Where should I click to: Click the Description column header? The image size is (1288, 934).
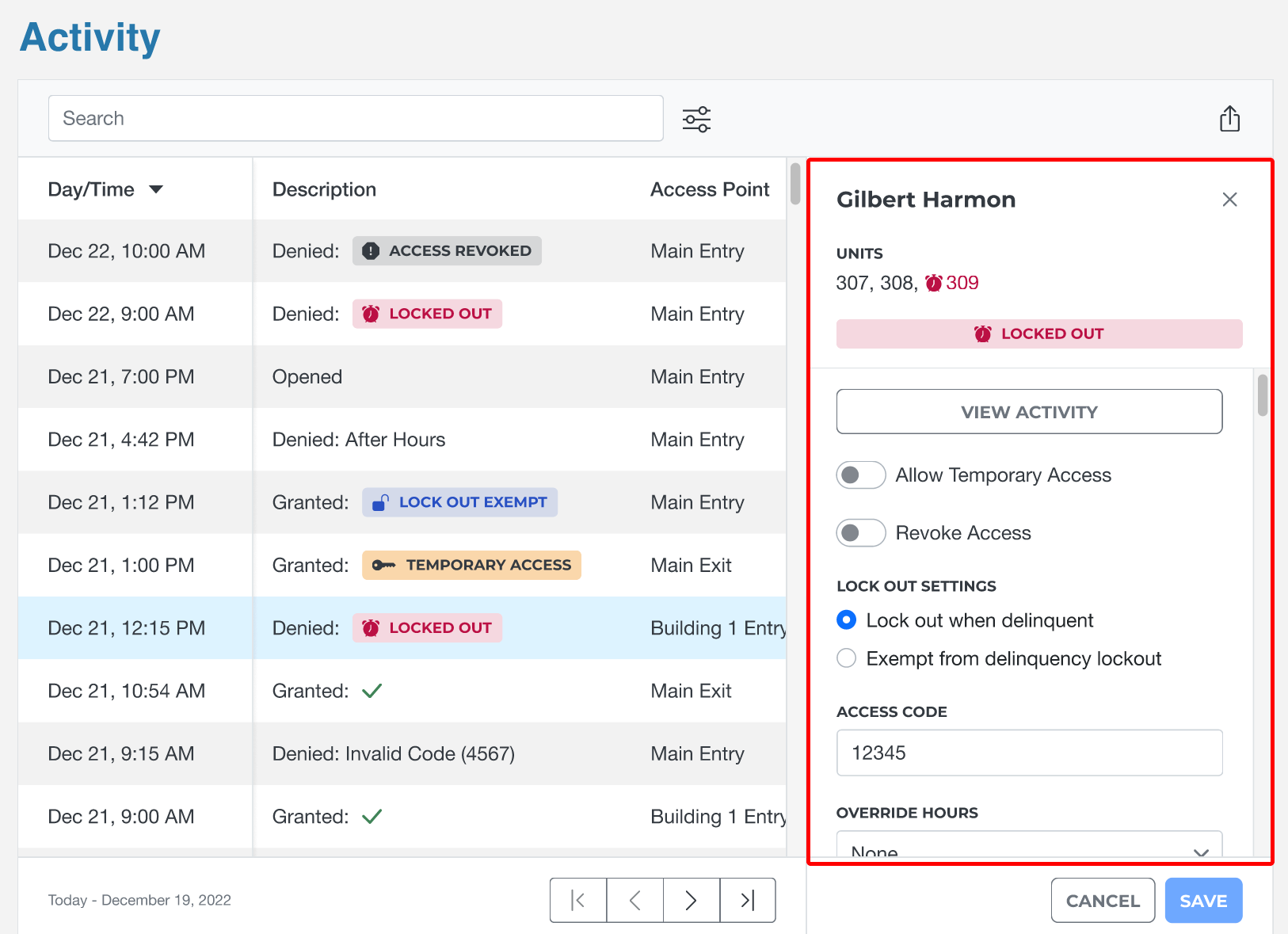pyautogui.click(x=324, y=189)
